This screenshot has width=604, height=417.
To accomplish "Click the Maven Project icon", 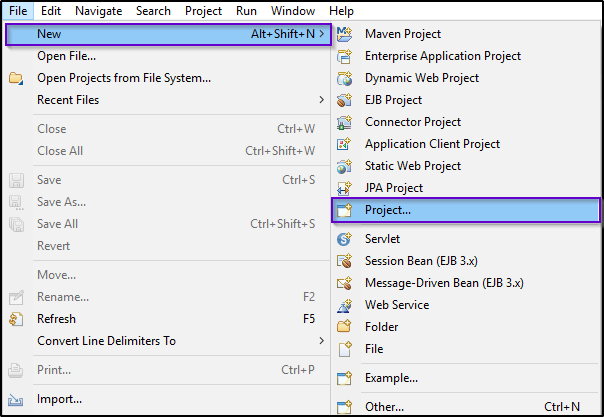I will [344, 34].
